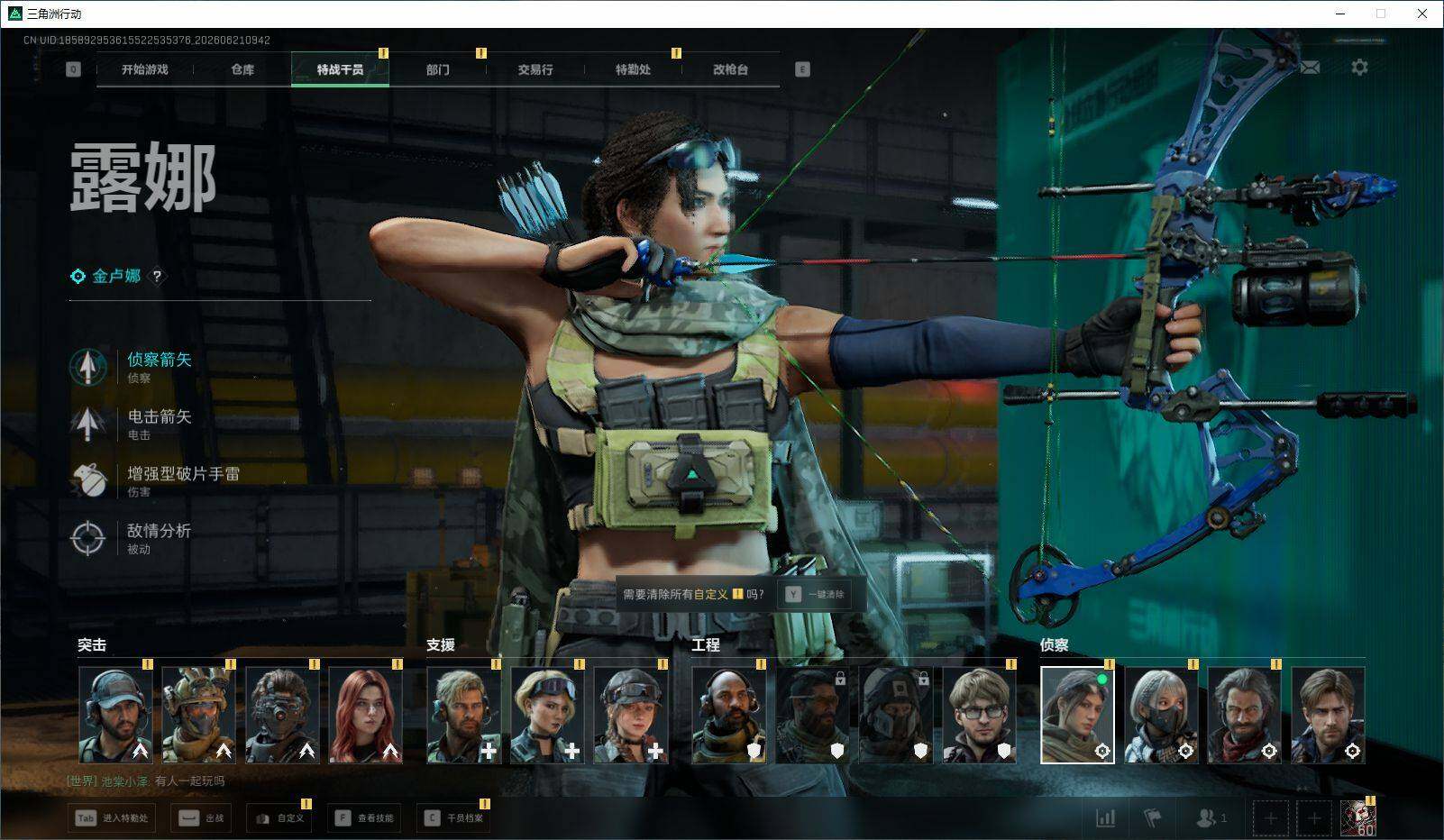This screenshot has height=840, width=1444.
Task: Switch to the 仓库 tab
Action: click(242, 69)
